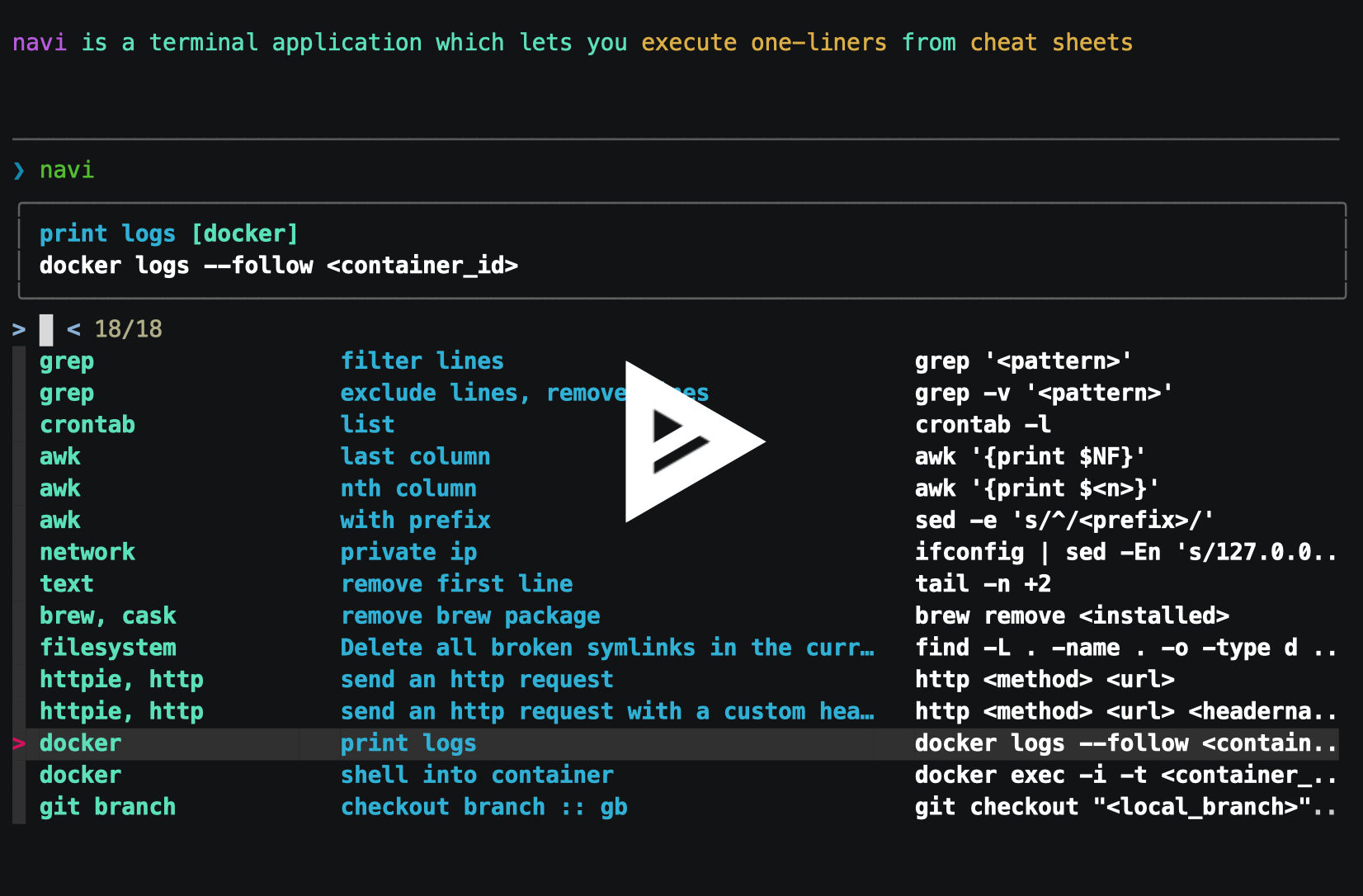1363x896 pixels.
Task: Click the 'docker exec -i -t' command
Action: pyautogui.click(x=1125, y=776)
